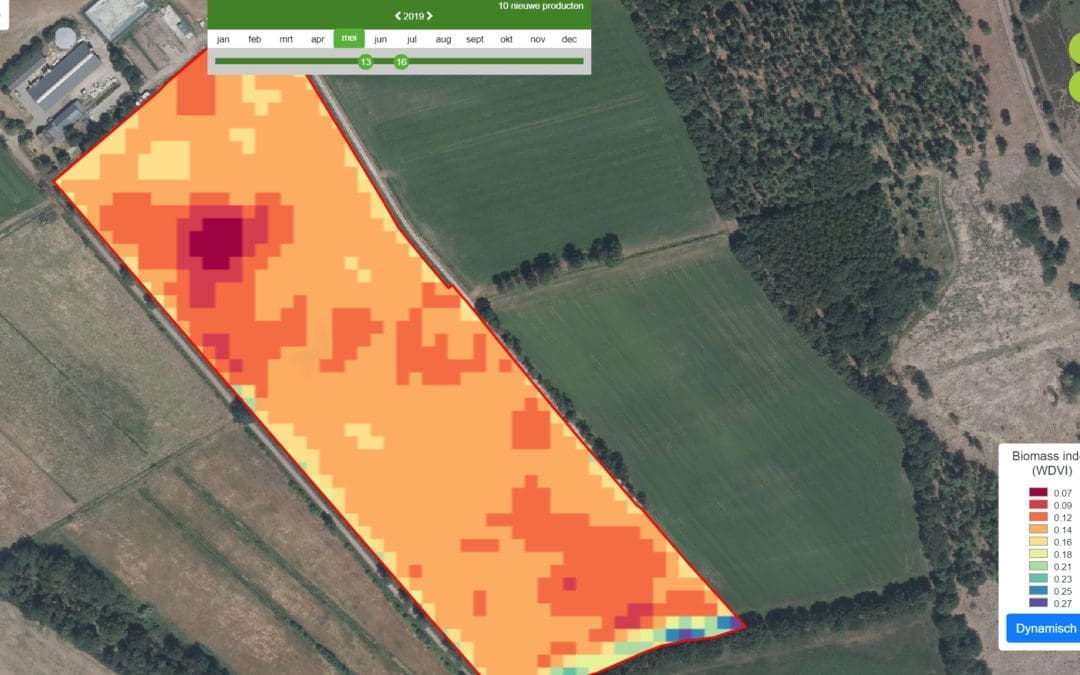Select the month jan
Viewport: 1080px width, 675px height.
[x=223, y=39]
